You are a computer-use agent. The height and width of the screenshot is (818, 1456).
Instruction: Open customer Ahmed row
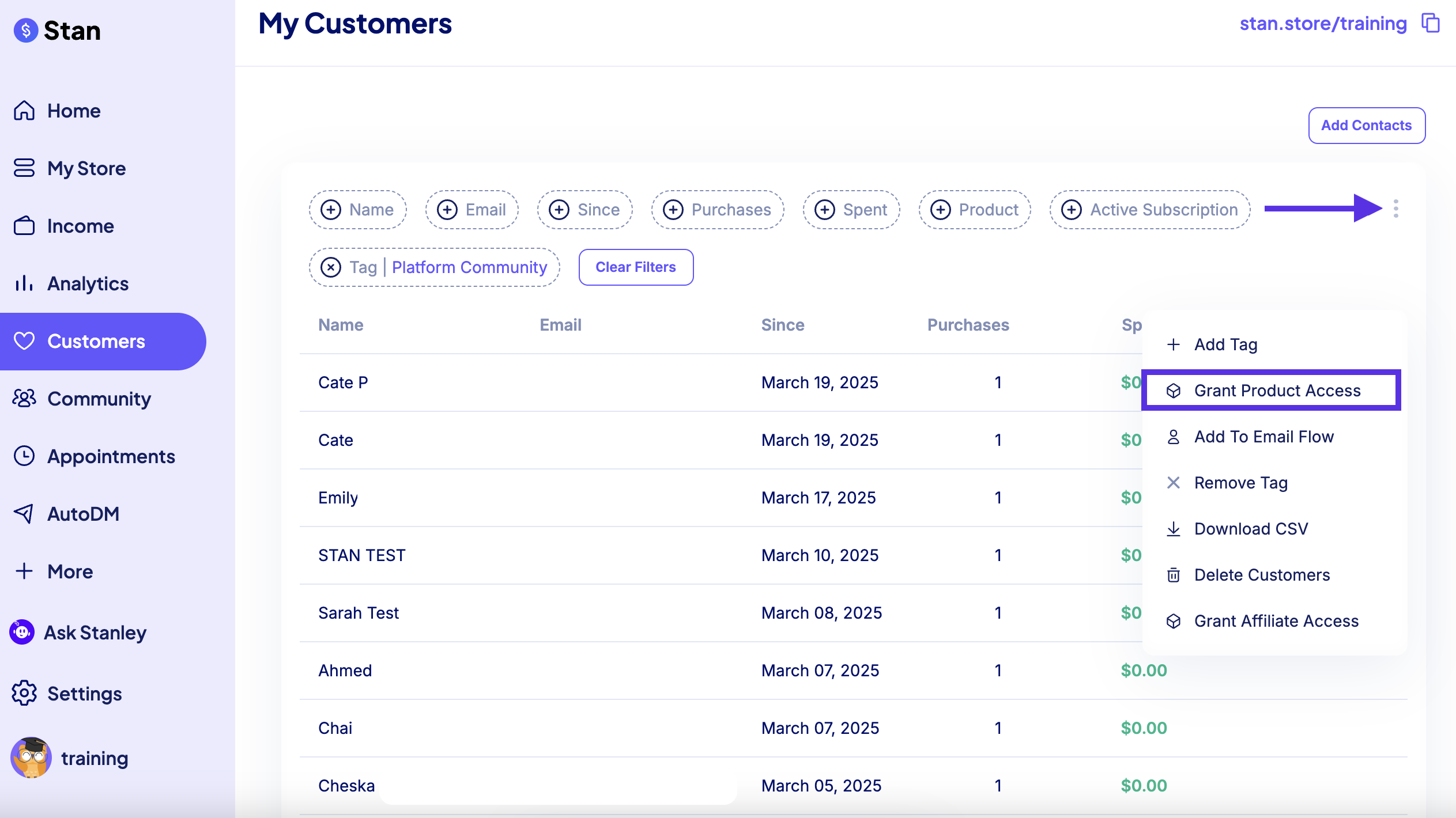853,671
